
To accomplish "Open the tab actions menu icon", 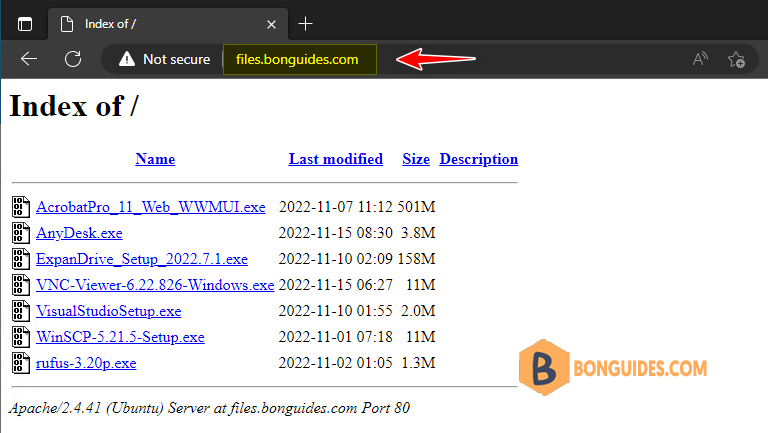I will pyautogui.click(x=25, y=24).
